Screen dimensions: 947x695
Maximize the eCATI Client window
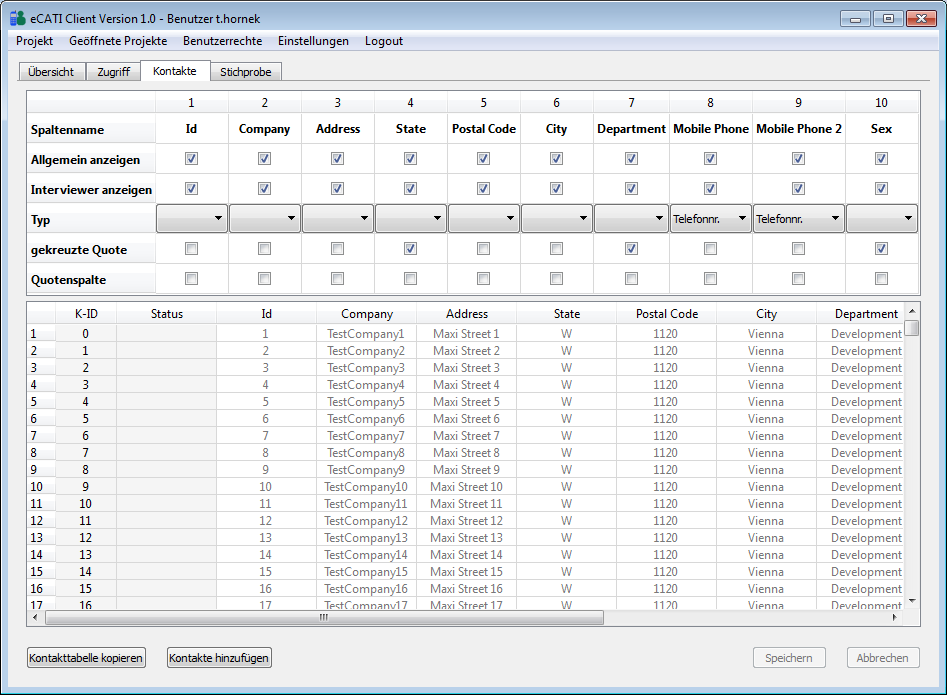[887, 18]
